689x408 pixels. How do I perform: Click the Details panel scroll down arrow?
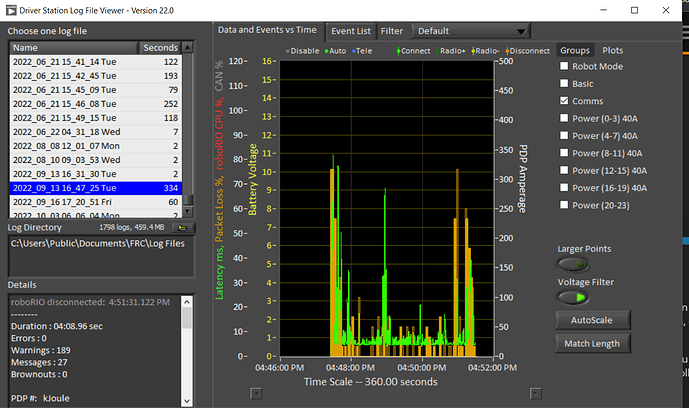click(x=187, y=401)
